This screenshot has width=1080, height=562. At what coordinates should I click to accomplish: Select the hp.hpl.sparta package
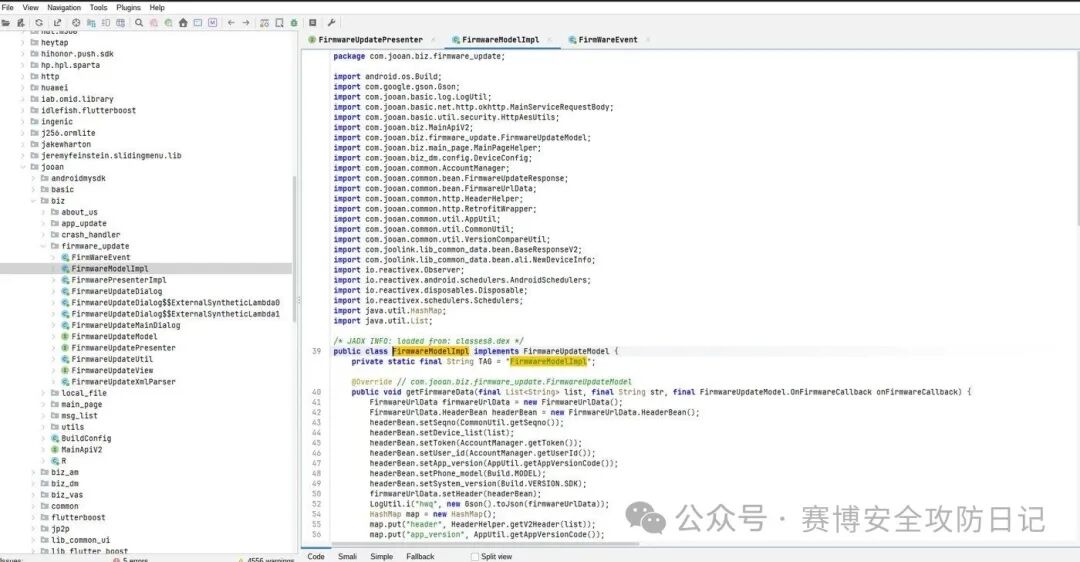coord(70,65)
